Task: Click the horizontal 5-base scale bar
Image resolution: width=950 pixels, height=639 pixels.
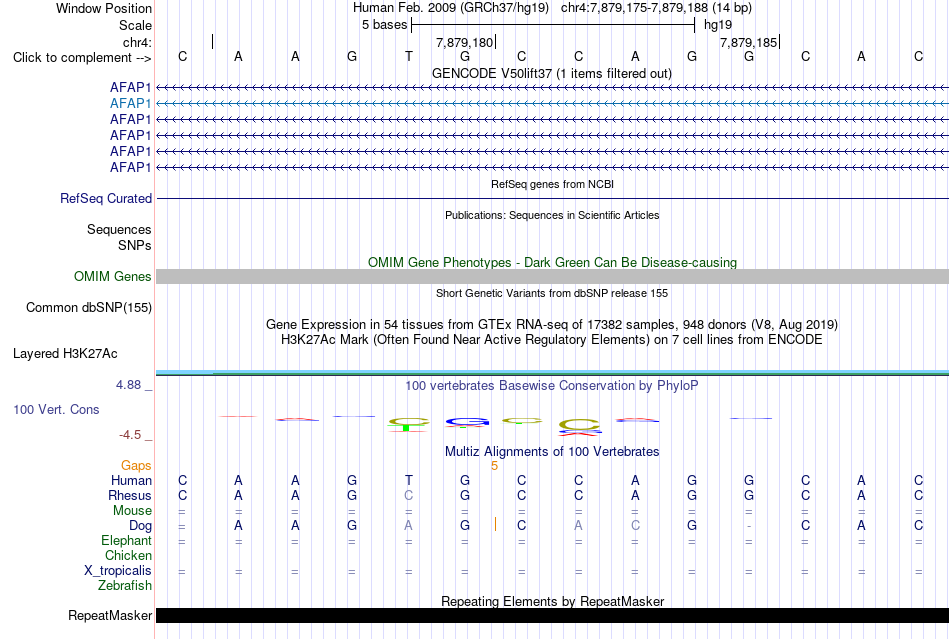Action: click(553, 25)
